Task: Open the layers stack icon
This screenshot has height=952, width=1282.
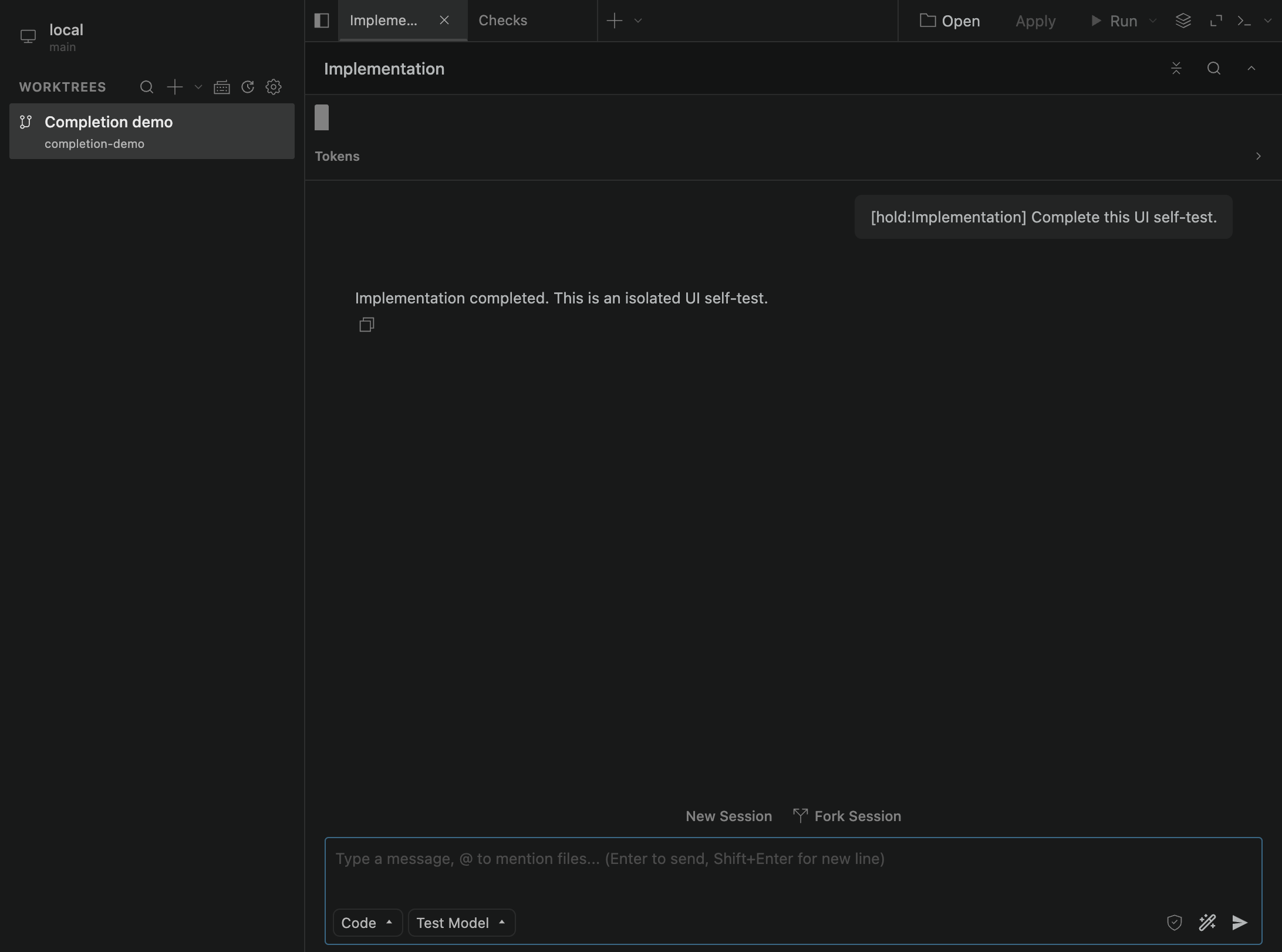Action: coord(1183,21)
